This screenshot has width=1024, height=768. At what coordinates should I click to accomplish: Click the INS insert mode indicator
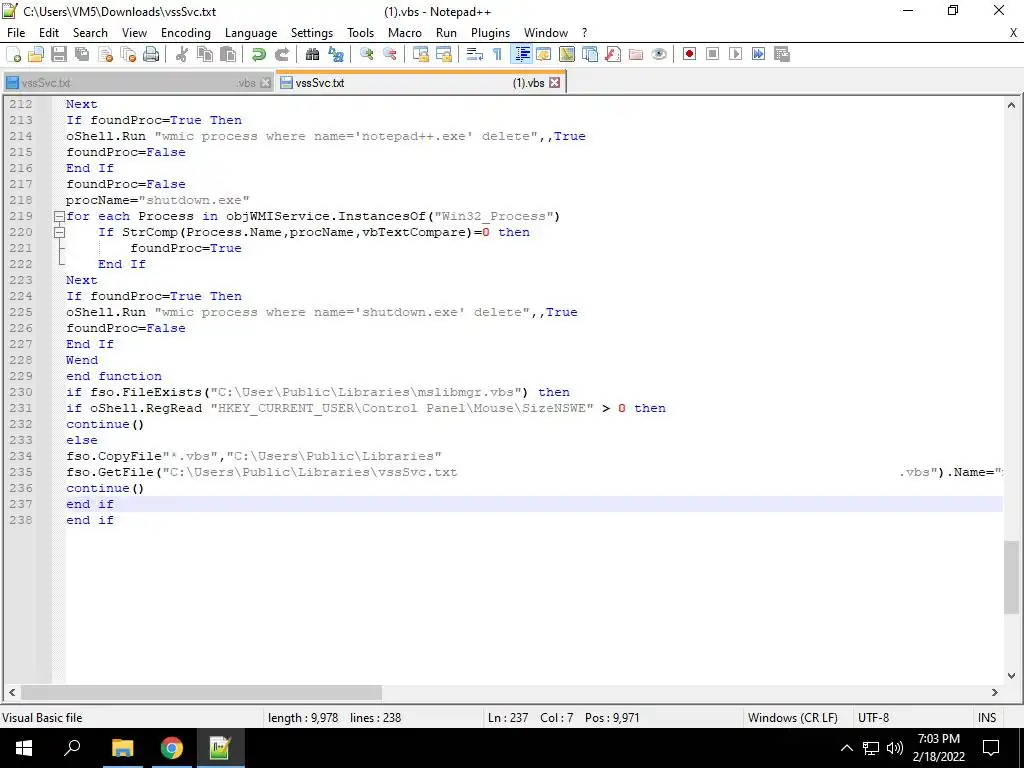pyautogui.click(x=987, y=718)
